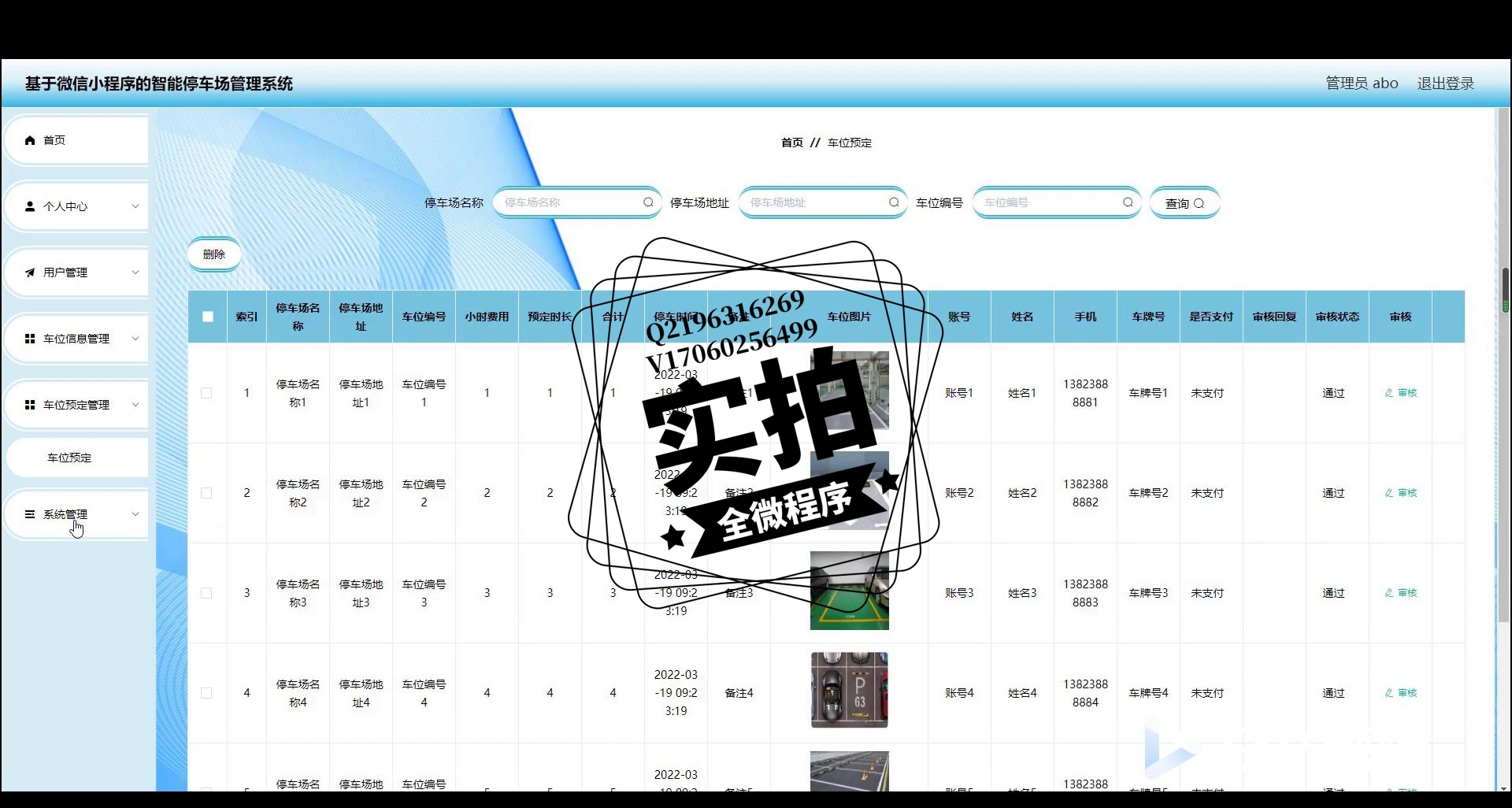Click the paper plane icon for 用户管理

coord(30,272)
